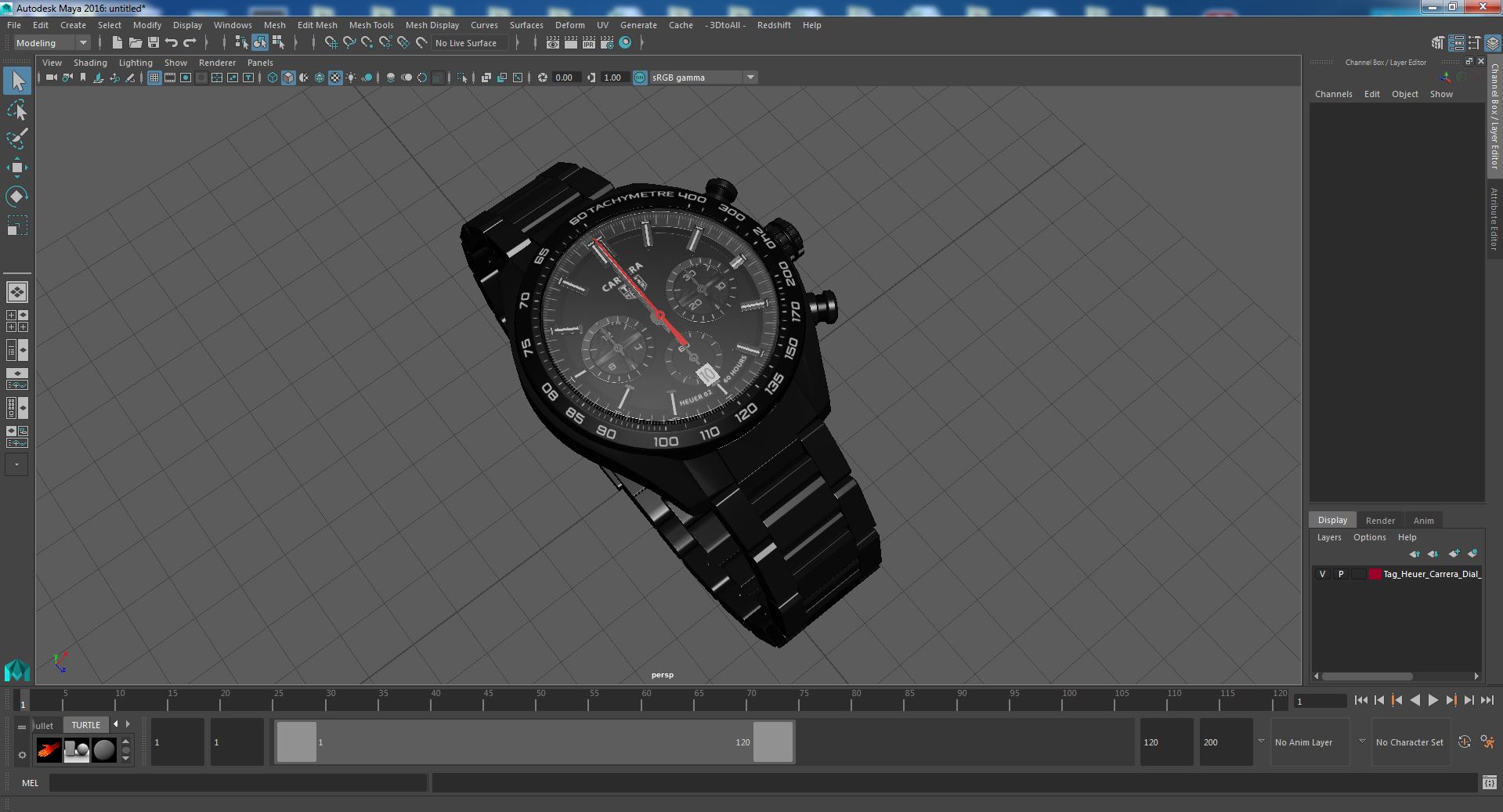Open Hypershade from status line icon
This screenshot has width=1503, height=812.
point(625,43)
